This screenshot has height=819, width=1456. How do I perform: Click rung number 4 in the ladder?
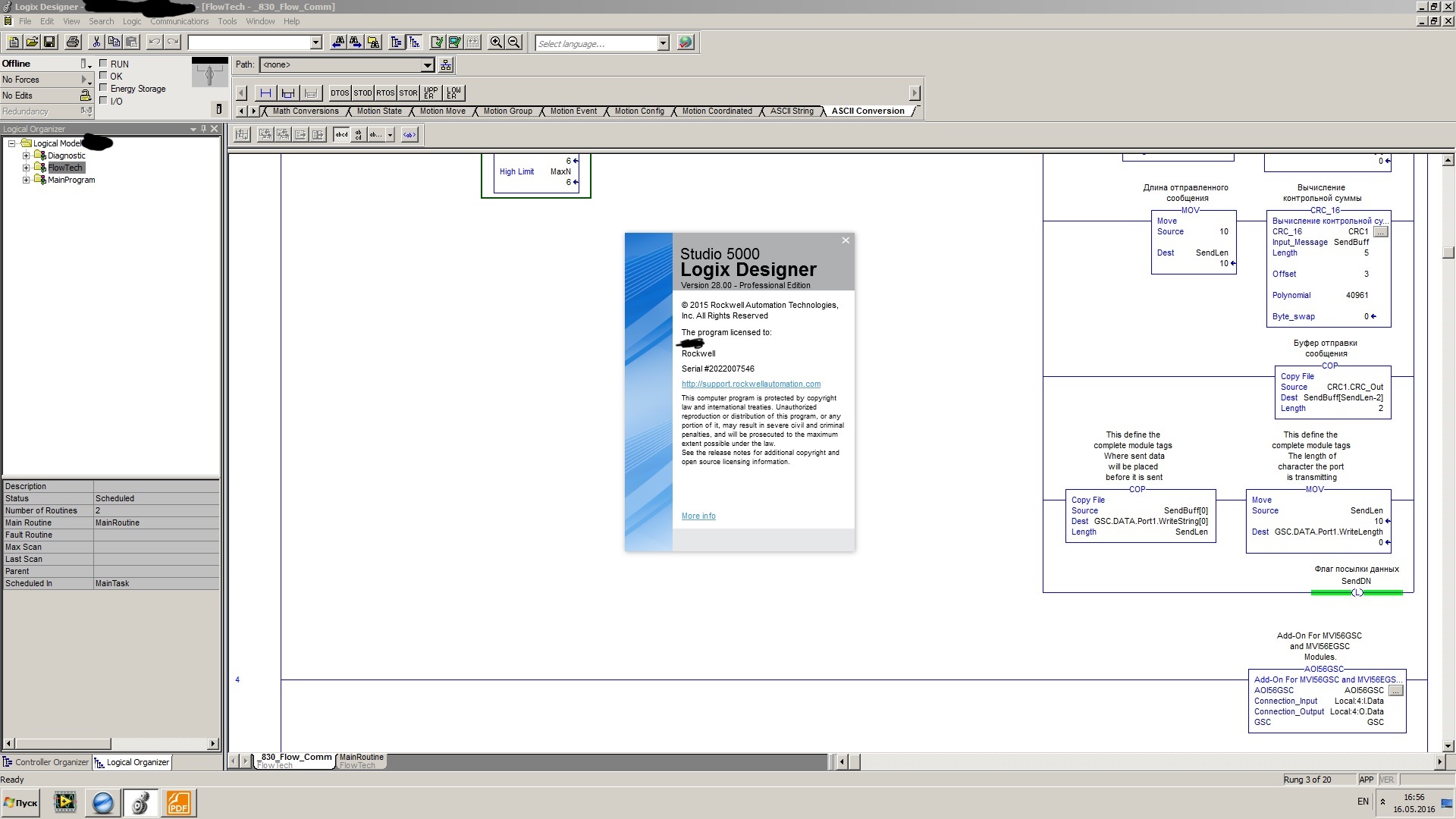237,679
